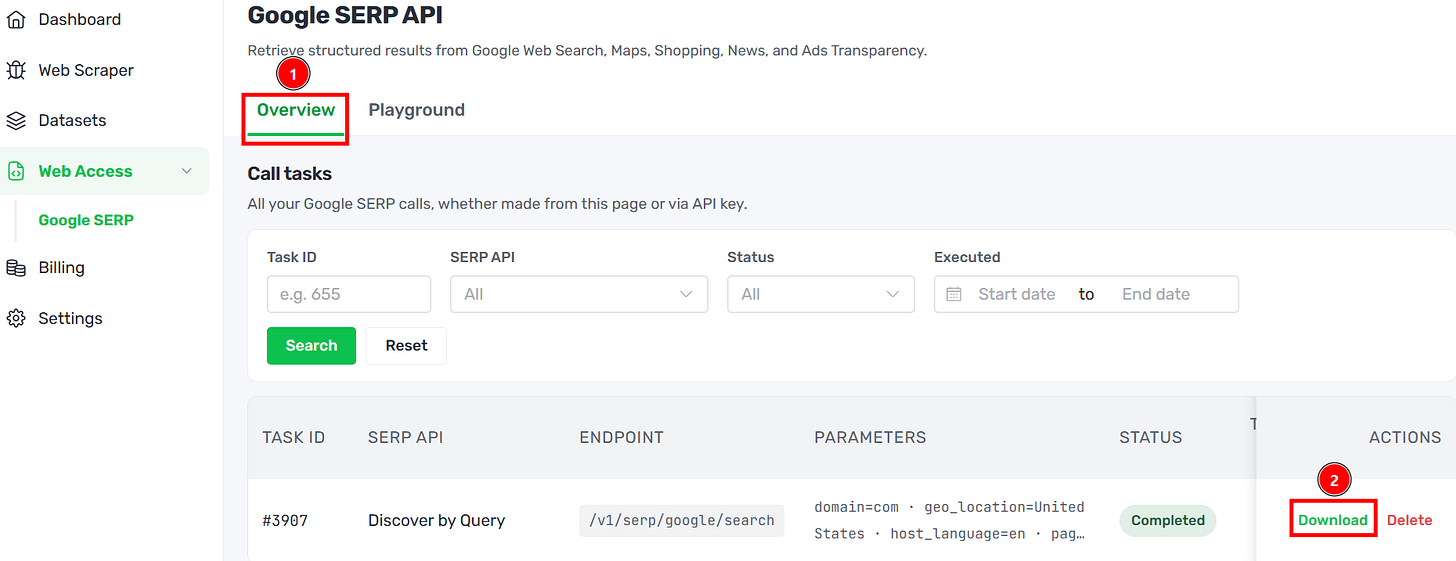Image resolution: width=1456 pixels, height=561 pixels.
Task: Click the Settings gear icon
Action: tap(16, 318)
